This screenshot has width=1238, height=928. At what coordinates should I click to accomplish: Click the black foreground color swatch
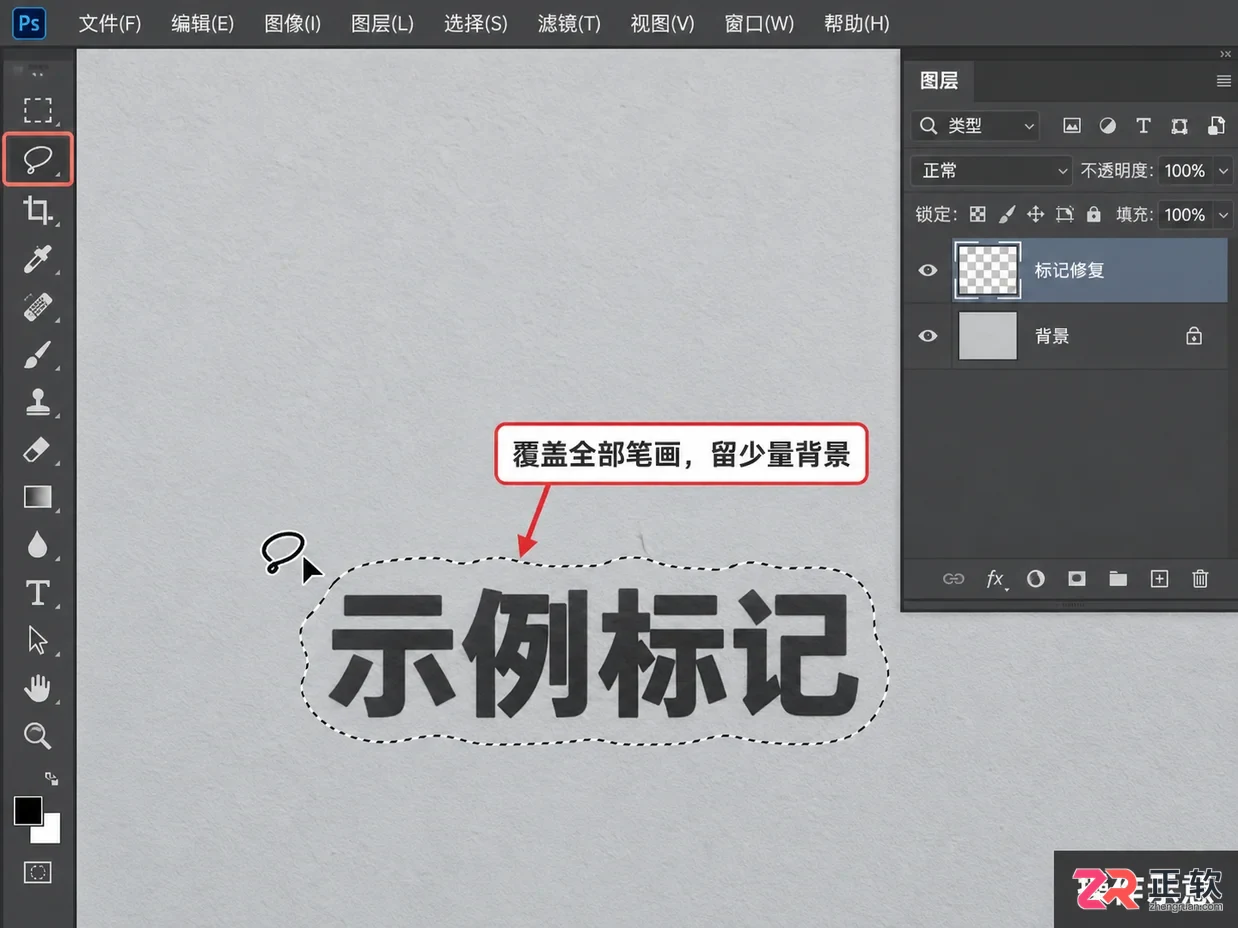[26, 810]
